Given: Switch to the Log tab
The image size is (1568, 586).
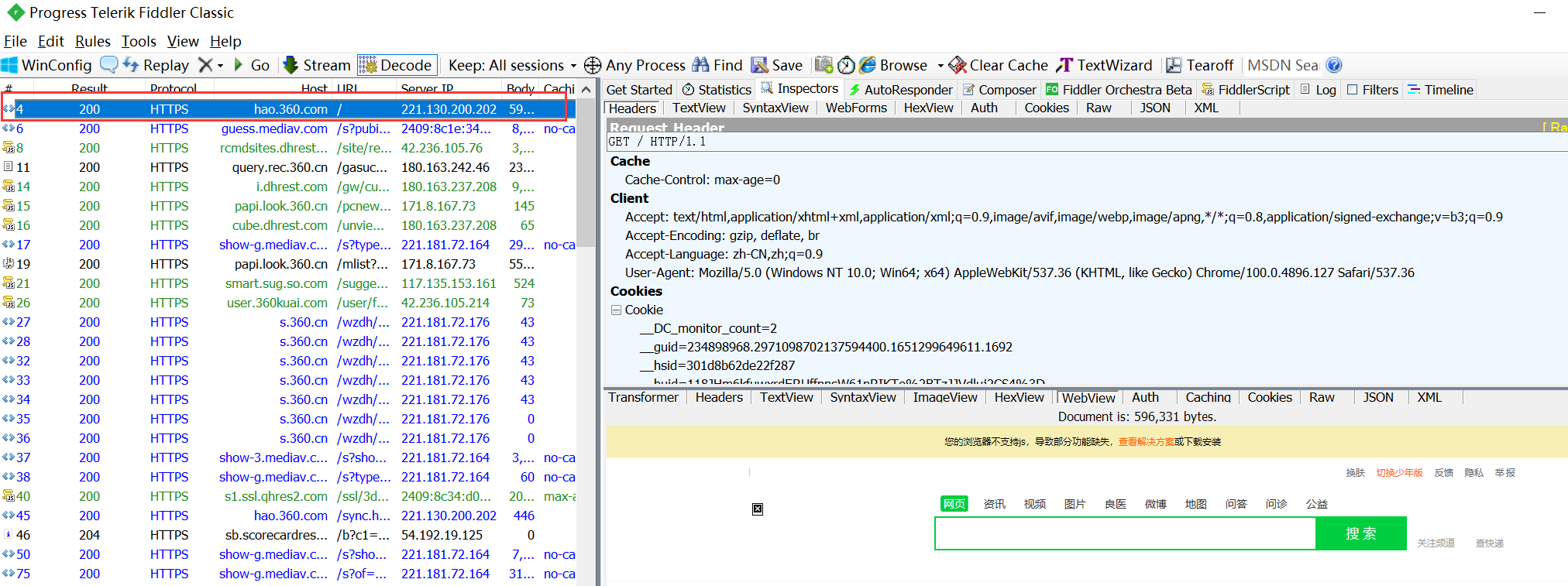Looking at the screenshot, I should (1319, 90).
